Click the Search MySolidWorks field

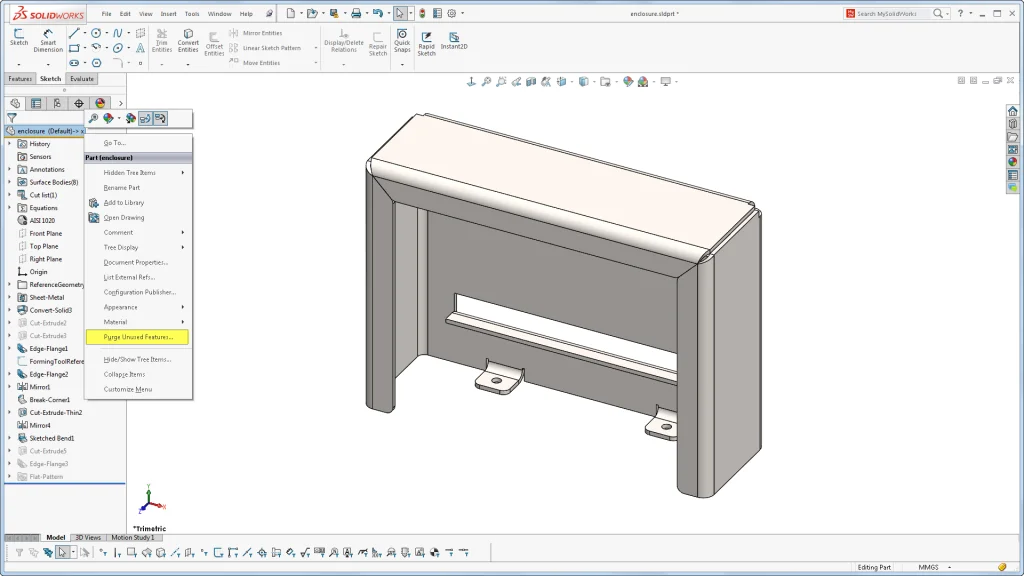(890, 14)
